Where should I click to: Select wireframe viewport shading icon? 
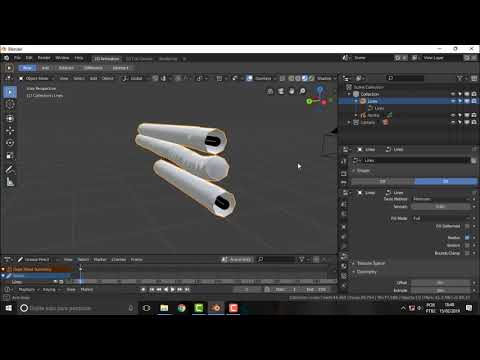[x=291, y=78]
